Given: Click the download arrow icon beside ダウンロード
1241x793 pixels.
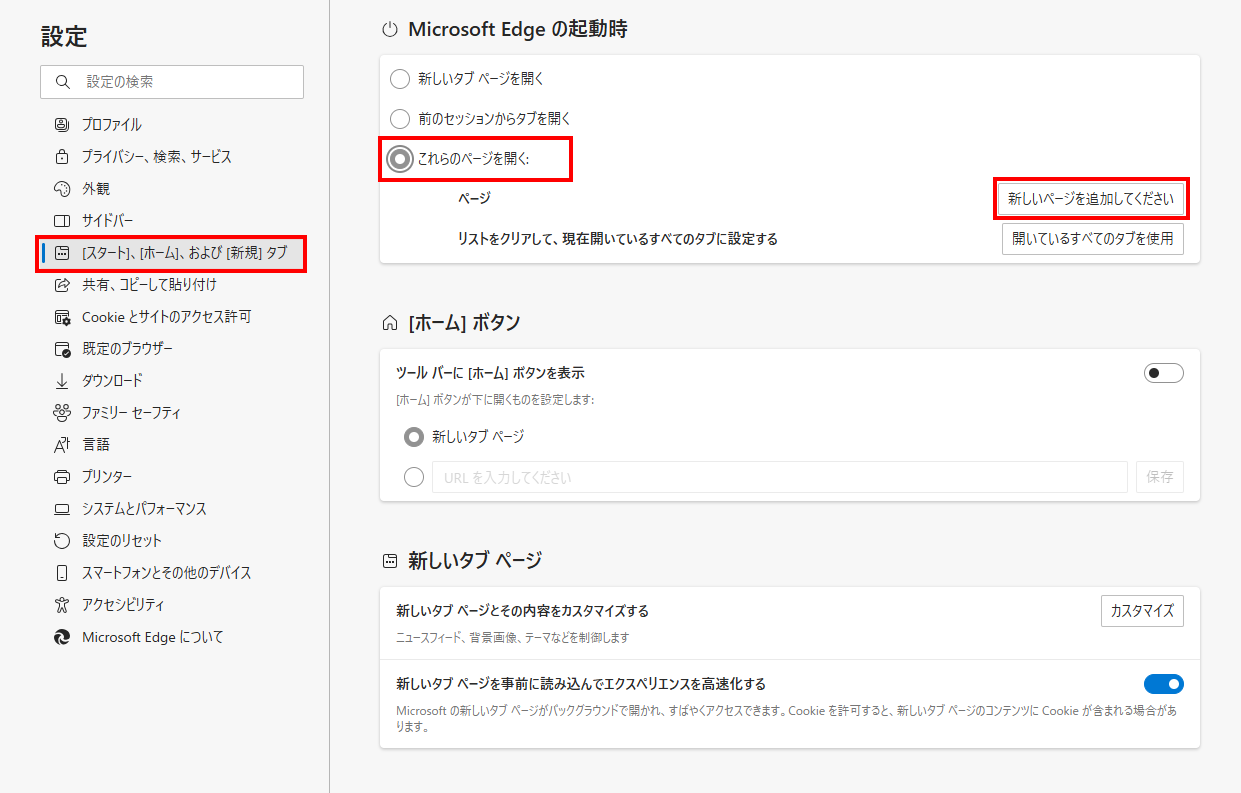Looking at the screenshot, I should click(x=62, y=381).
